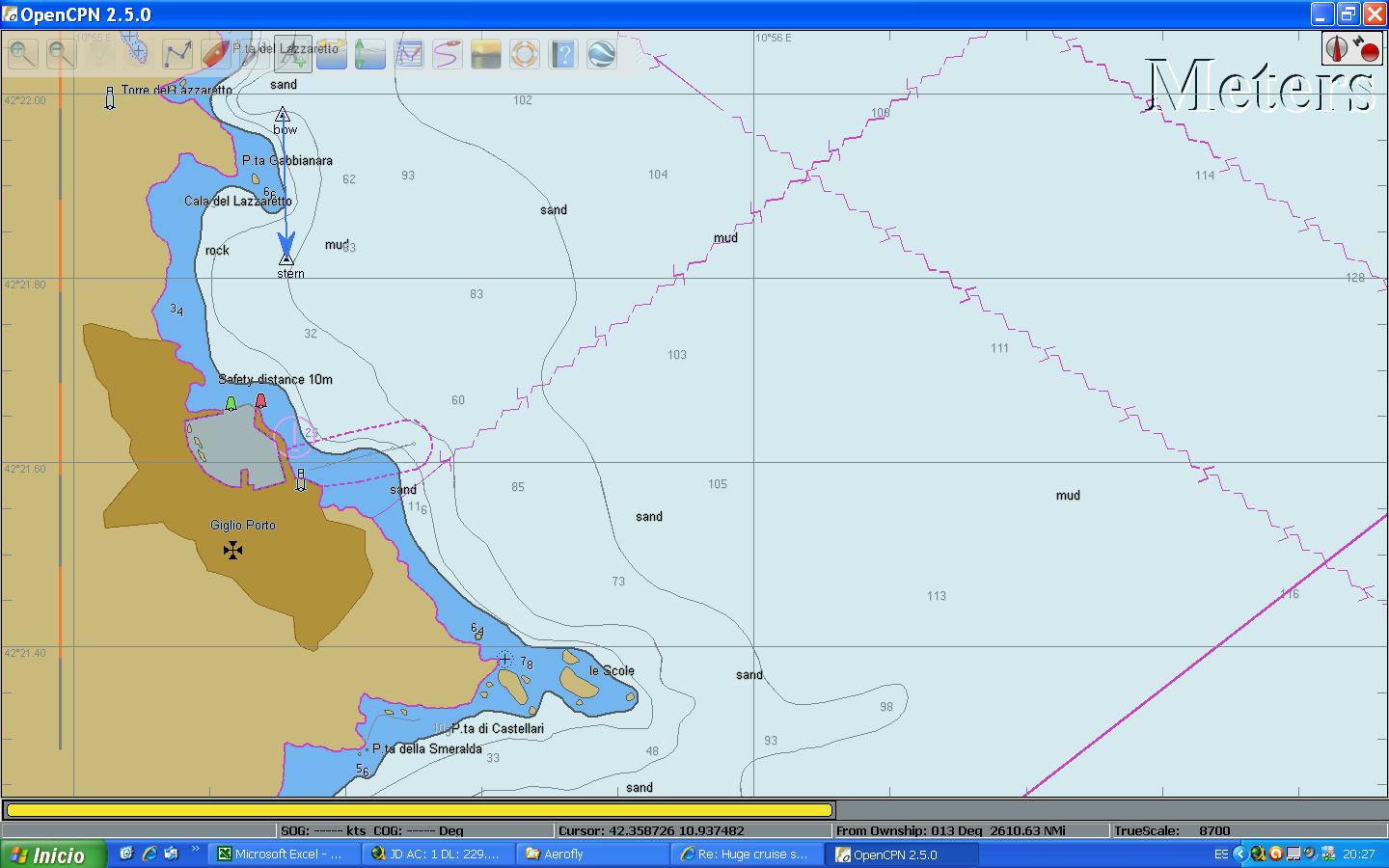Click the stern waypoint marker on chart
Viewport: 1389px width, 868px height.
click(x=286, y=259)
